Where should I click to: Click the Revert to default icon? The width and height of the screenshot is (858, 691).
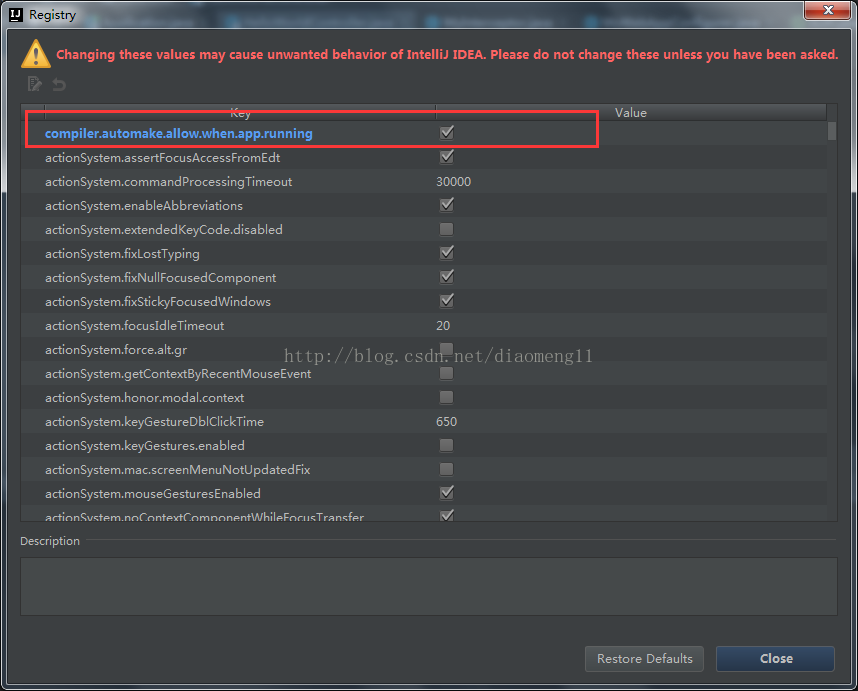click(x=59, y=84)
